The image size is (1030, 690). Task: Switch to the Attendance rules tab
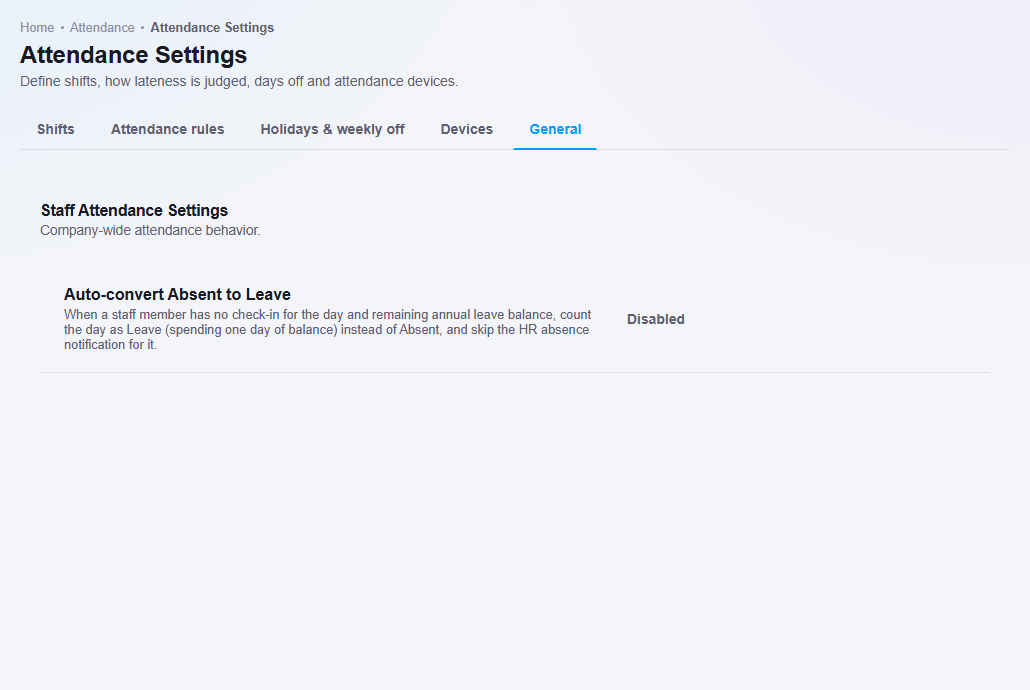(x=168, y=129)
